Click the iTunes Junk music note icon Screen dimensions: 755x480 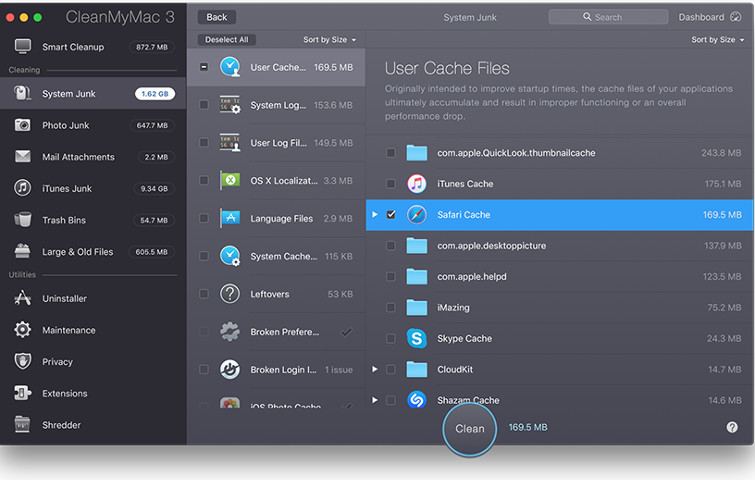(x=23, y=188)
